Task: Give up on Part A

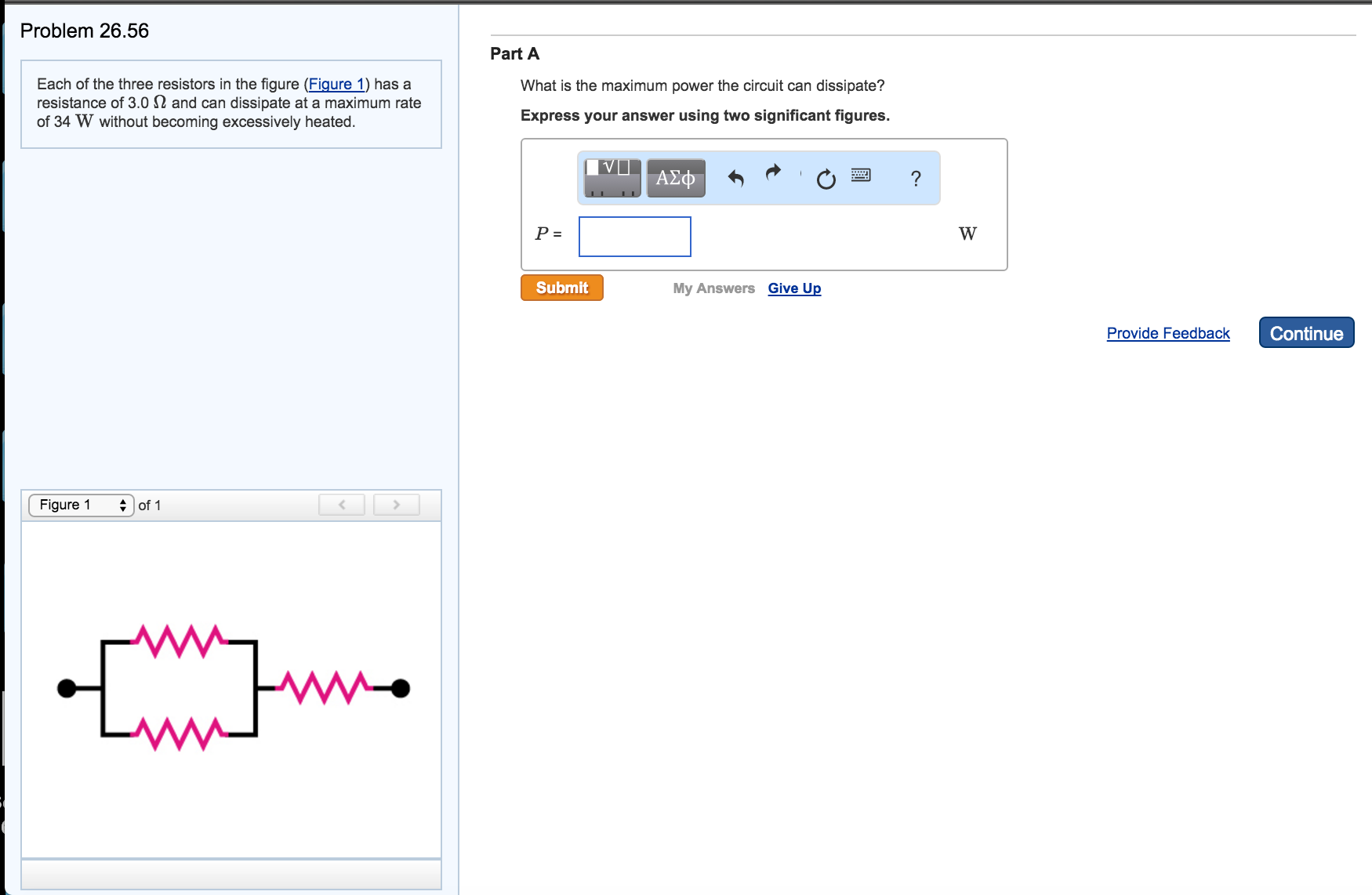Action: click(x=793, y=288)
